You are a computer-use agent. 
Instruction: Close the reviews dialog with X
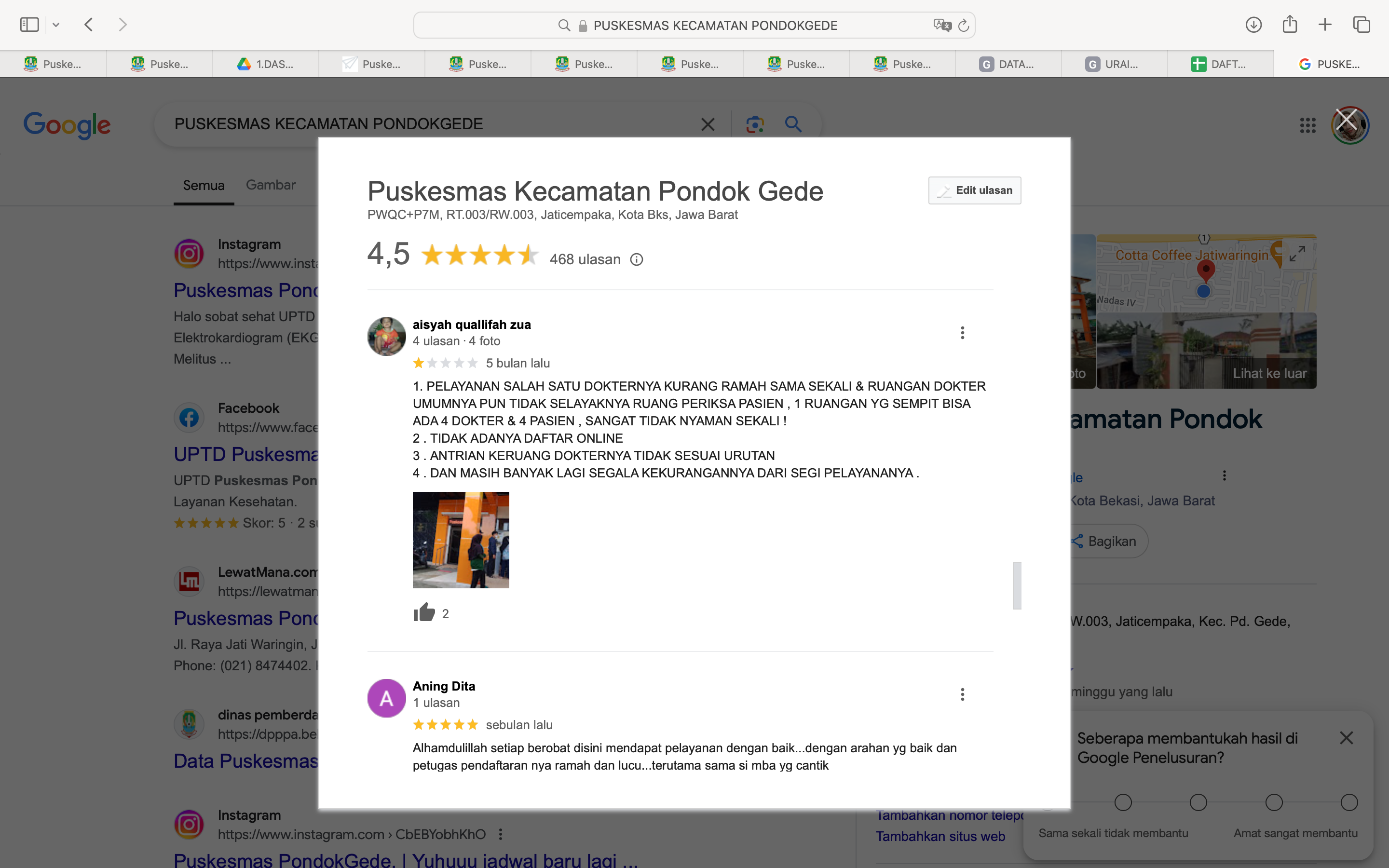(x=1347, y=121)
